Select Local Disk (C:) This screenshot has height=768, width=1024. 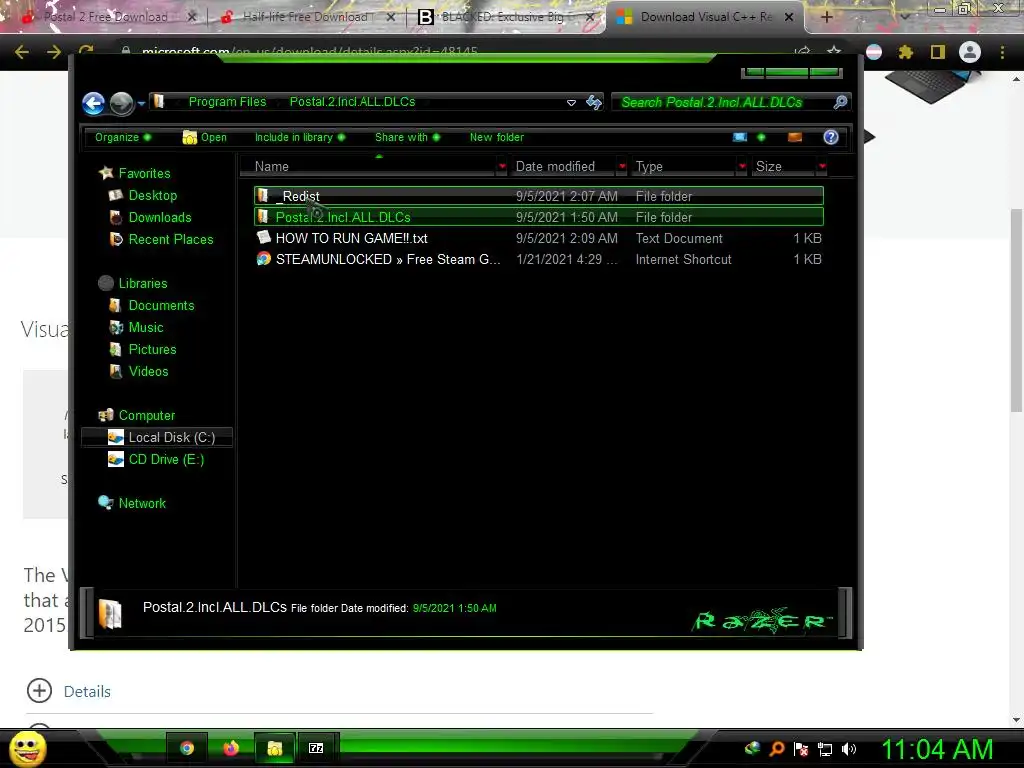pyautogui.click(x=157, y=438)
